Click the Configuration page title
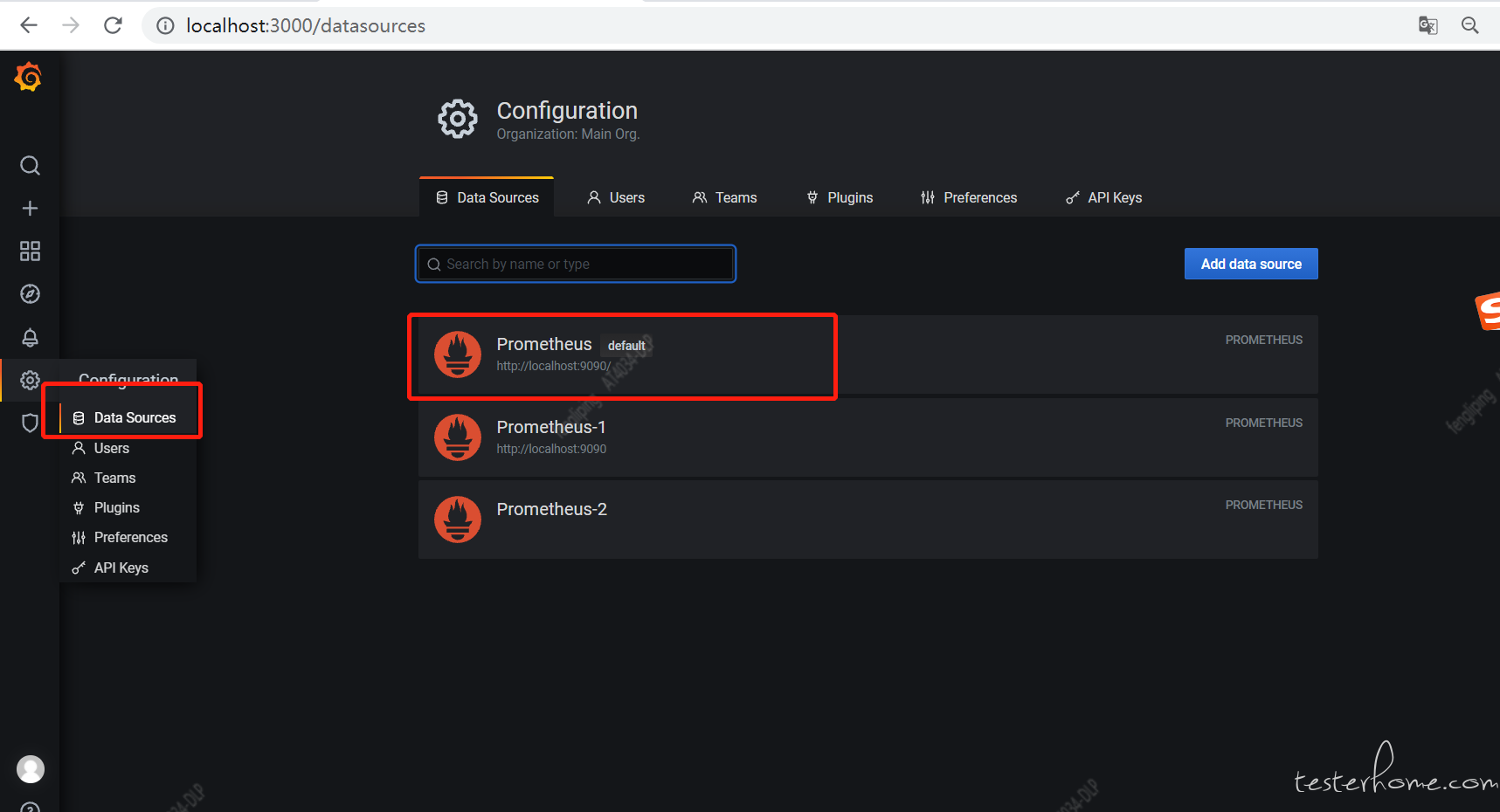Screen dimensions: 1500x812 coord(567,111)
